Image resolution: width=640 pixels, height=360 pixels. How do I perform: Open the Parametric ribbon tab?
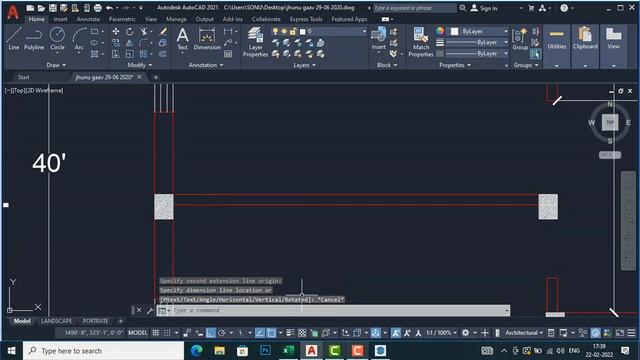(122, 19)
